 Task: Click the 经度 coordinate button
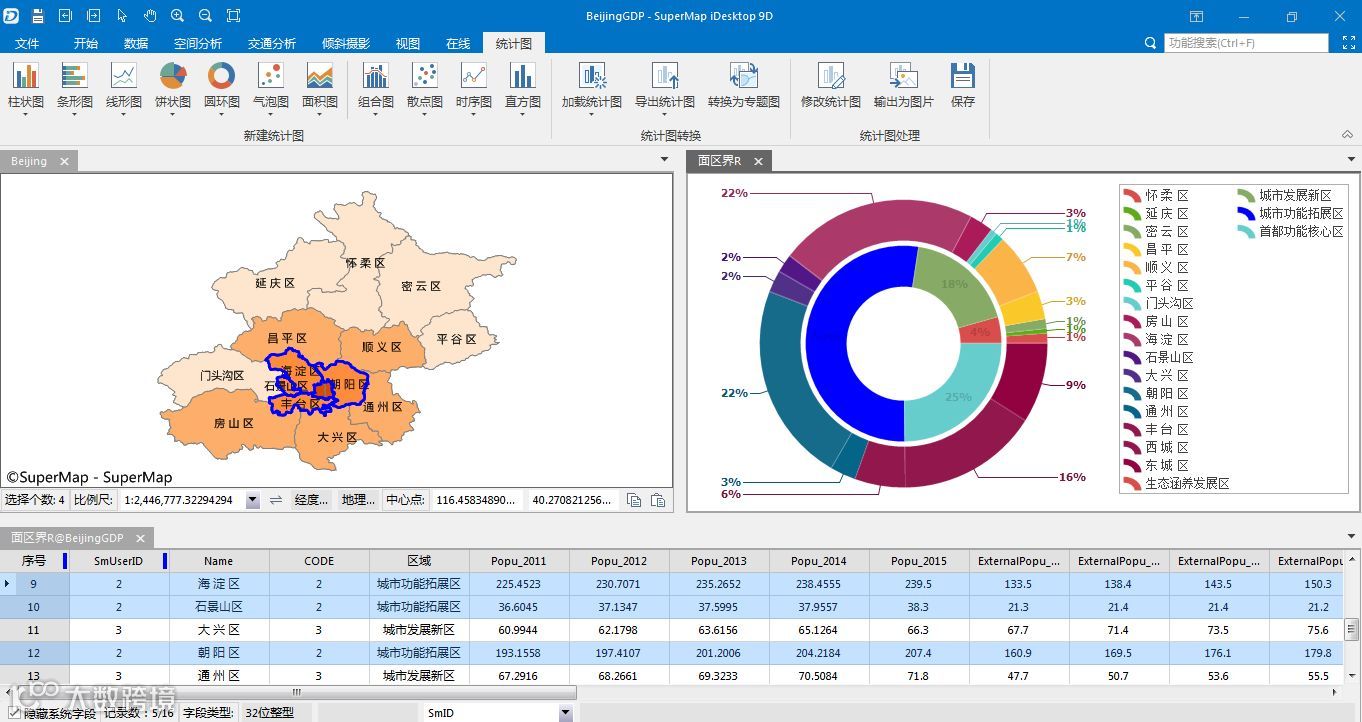pyautogui.click(x=312, y=500)
